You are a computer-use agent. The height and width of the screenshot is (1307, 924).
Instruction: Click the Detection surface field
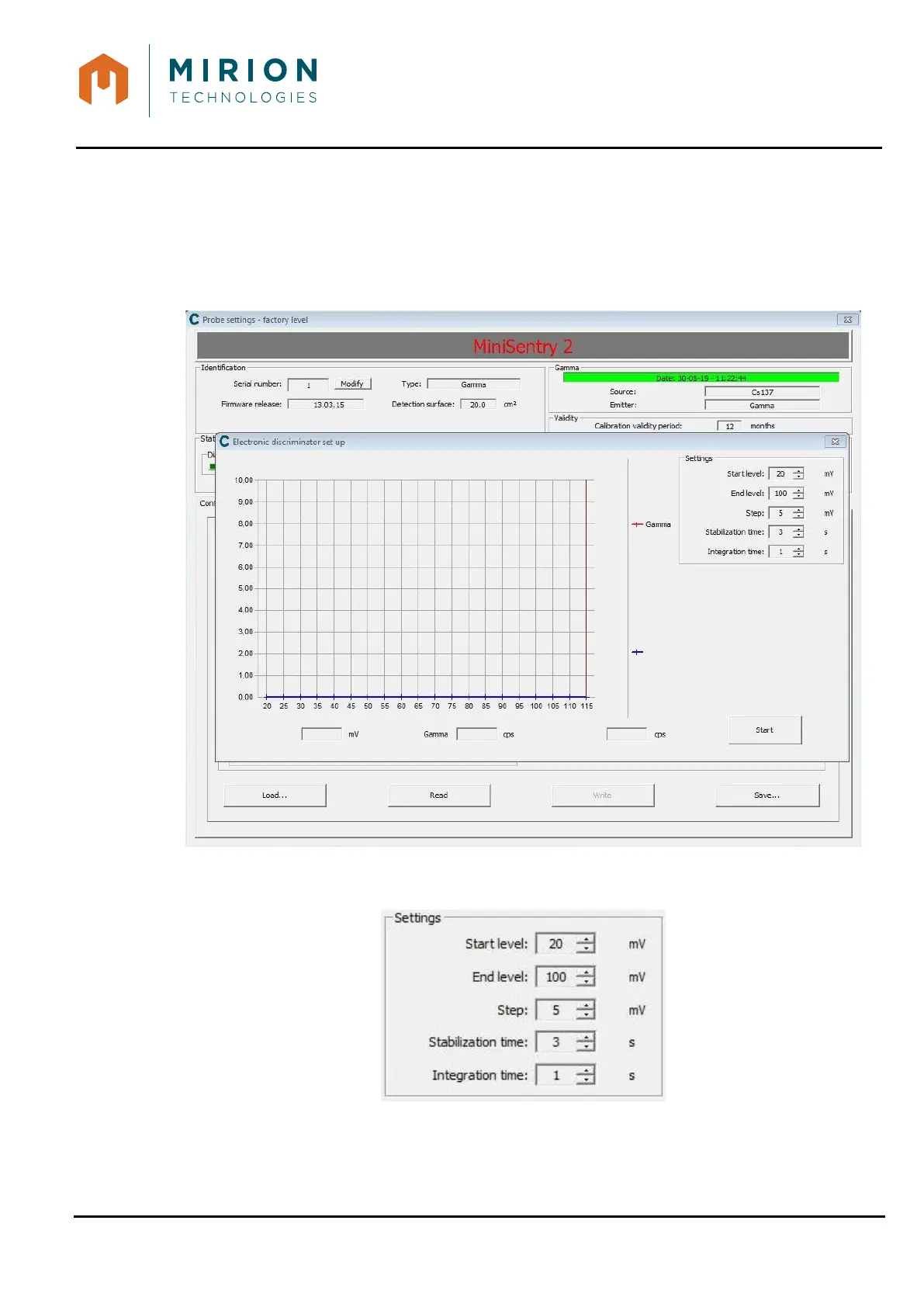click(x=478, y=404)
